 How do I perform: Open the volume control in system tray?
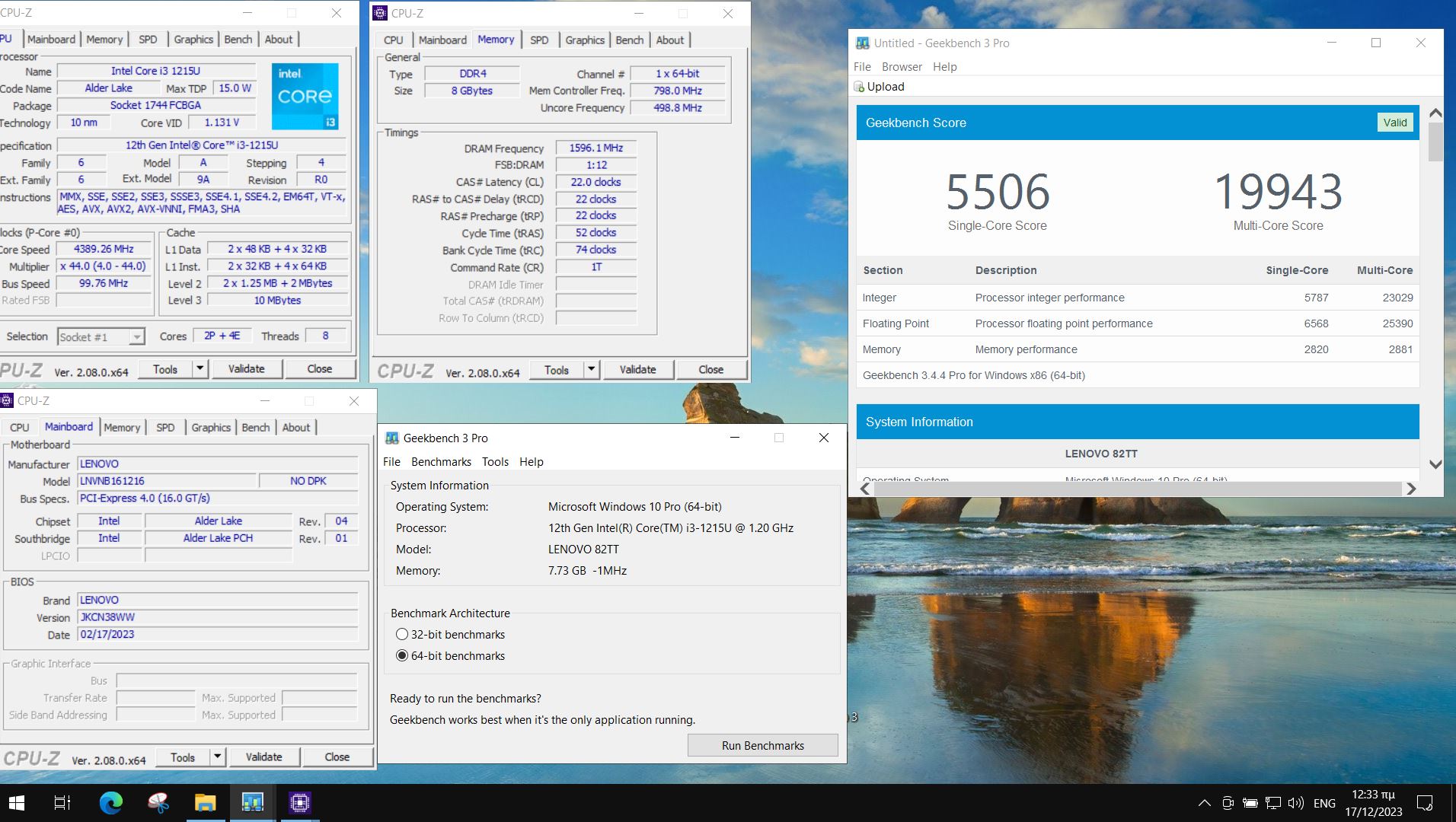click(1295, 803)
